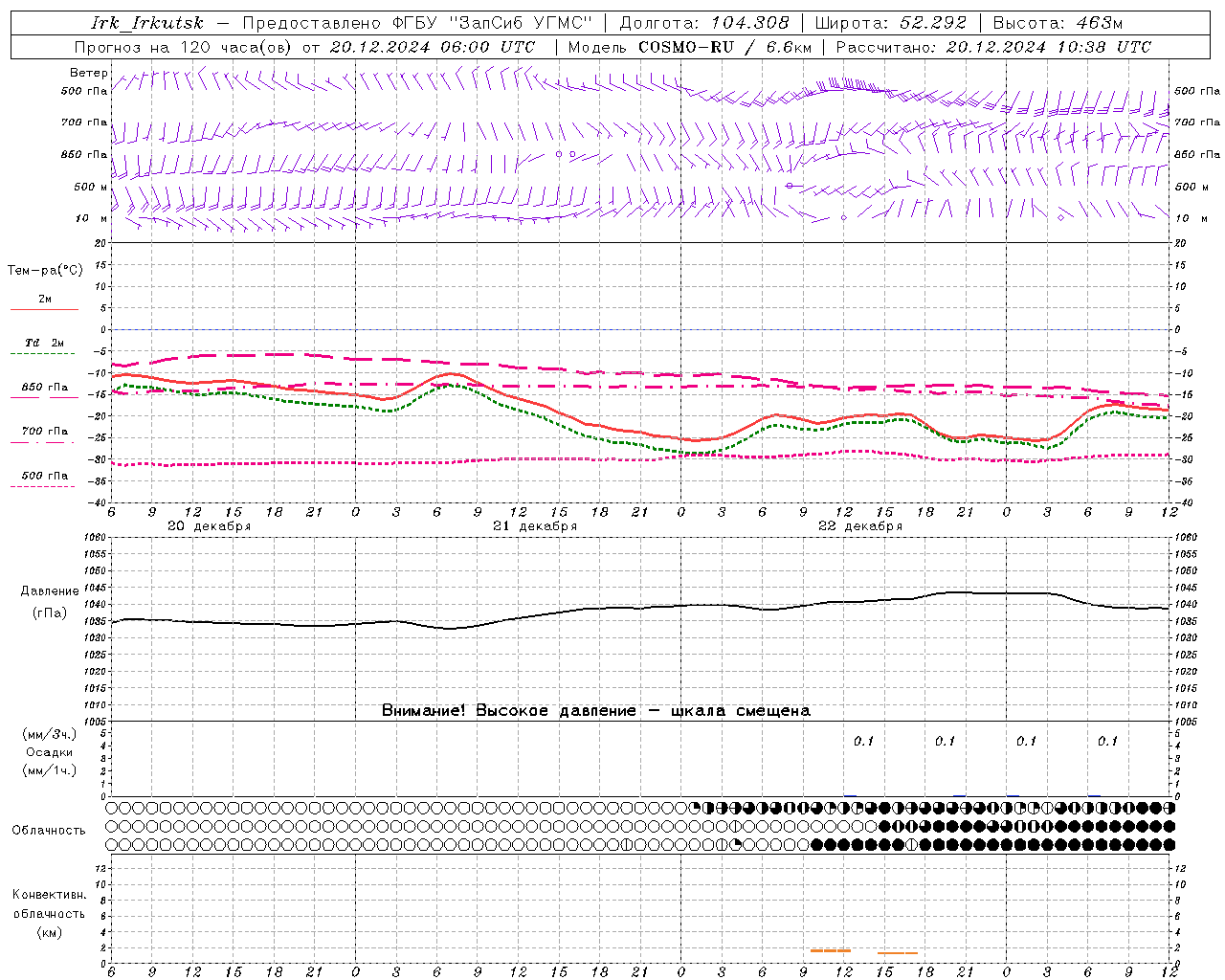
Task: Click the Рассчитано 20.12.2024 10:38 UTC timestamp
Action: pyautogui.click(x=993, y=47)
